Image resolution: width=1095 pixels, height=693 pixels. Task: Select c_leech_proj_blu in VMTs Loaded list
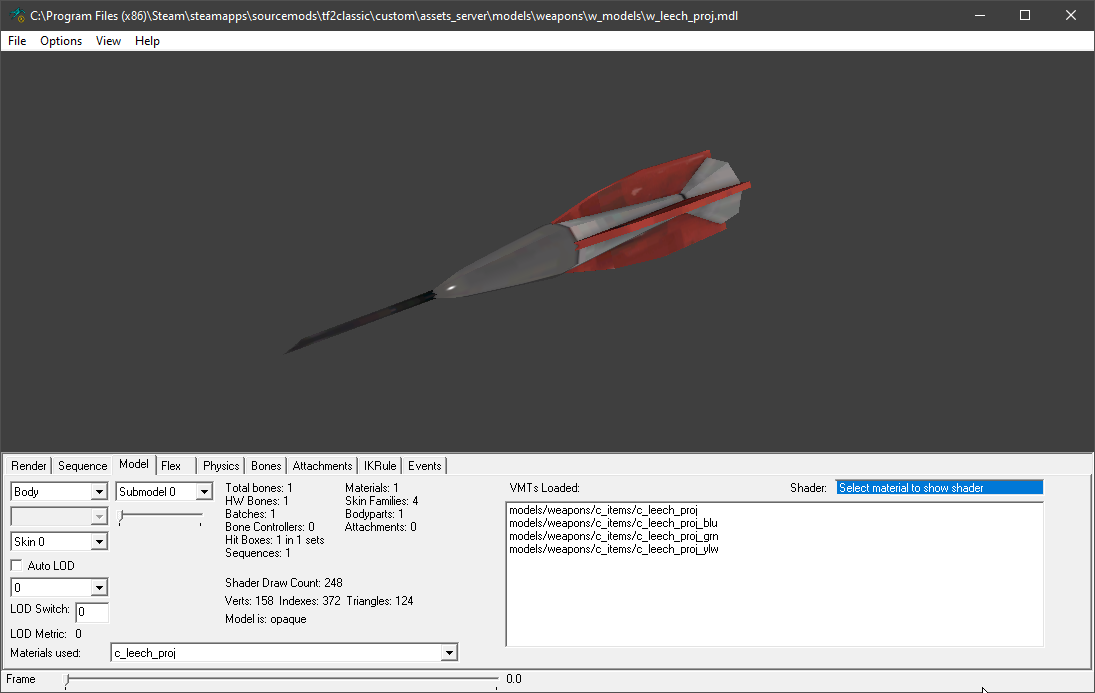(613, 523)
